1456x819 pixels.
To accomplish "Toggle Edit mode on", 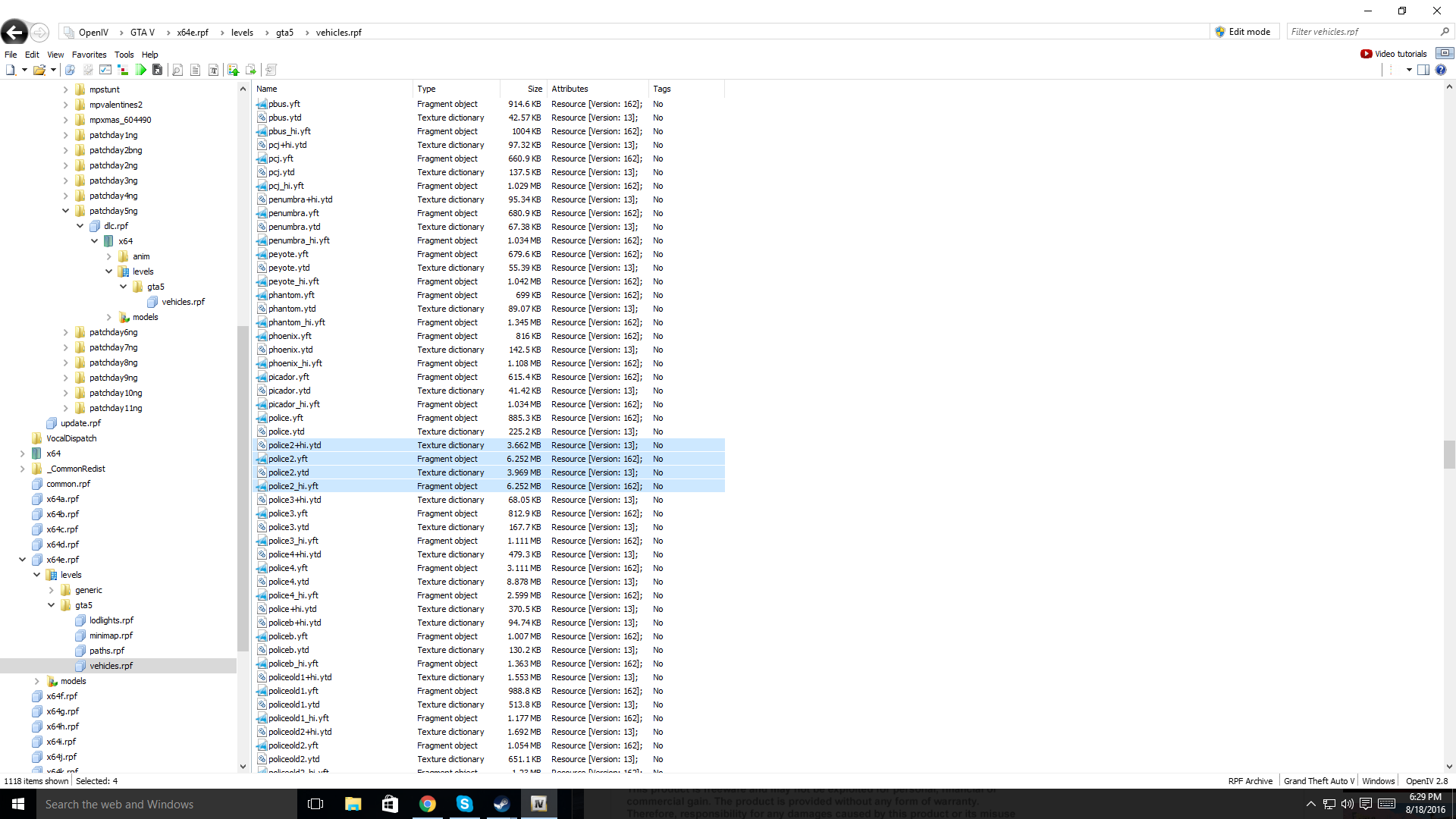I will tap(1242, 32).
